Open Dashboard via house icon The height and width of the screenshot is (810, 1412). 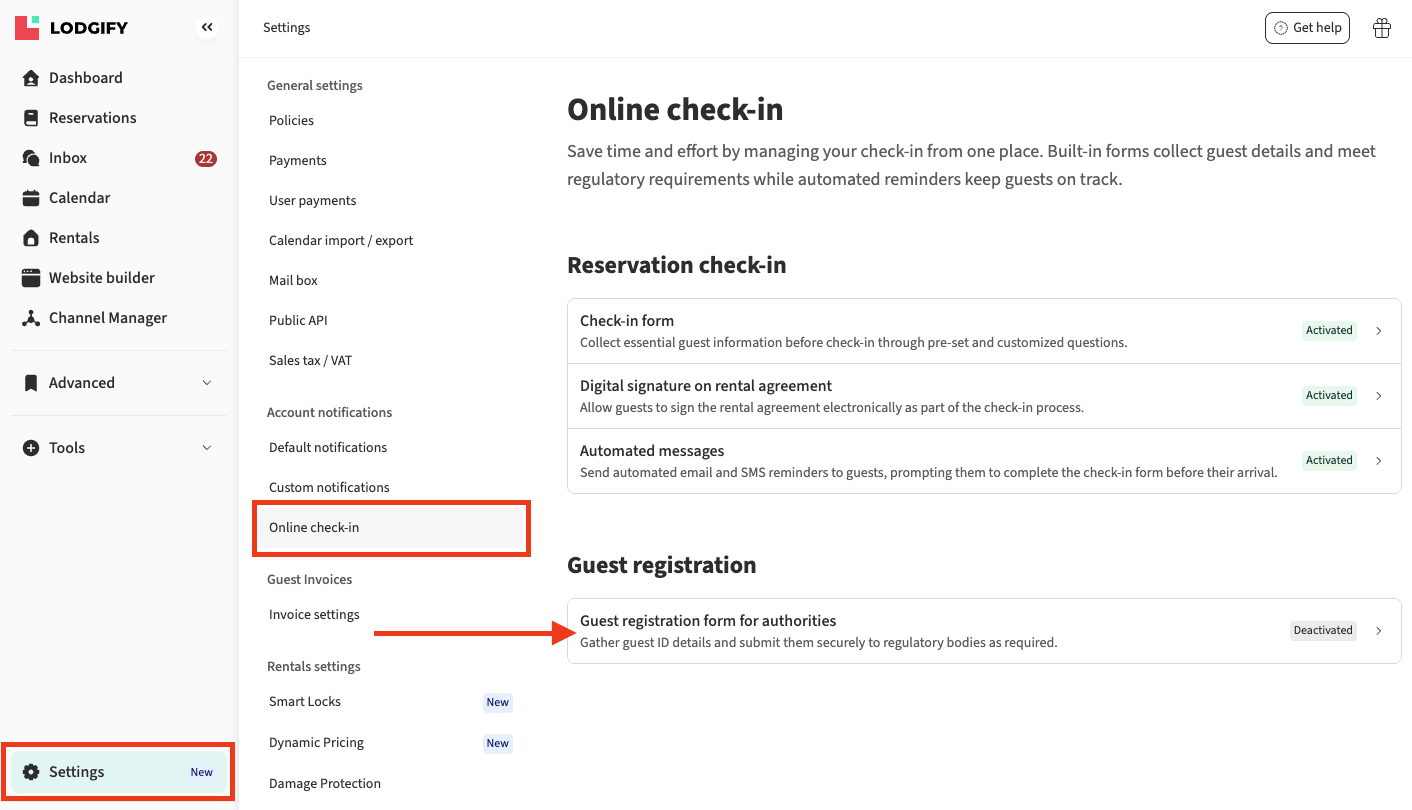pyautogui.click(x=31, y=78)
